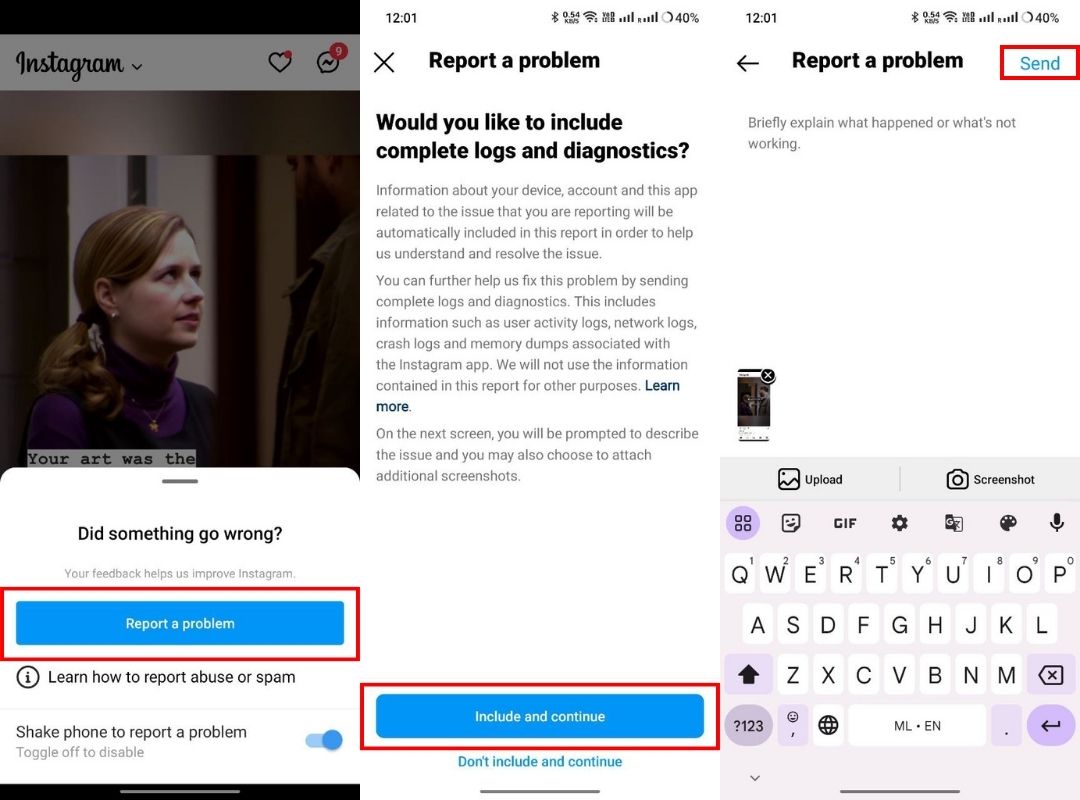Tap the Q key on the keyboard

pos(740,573)
